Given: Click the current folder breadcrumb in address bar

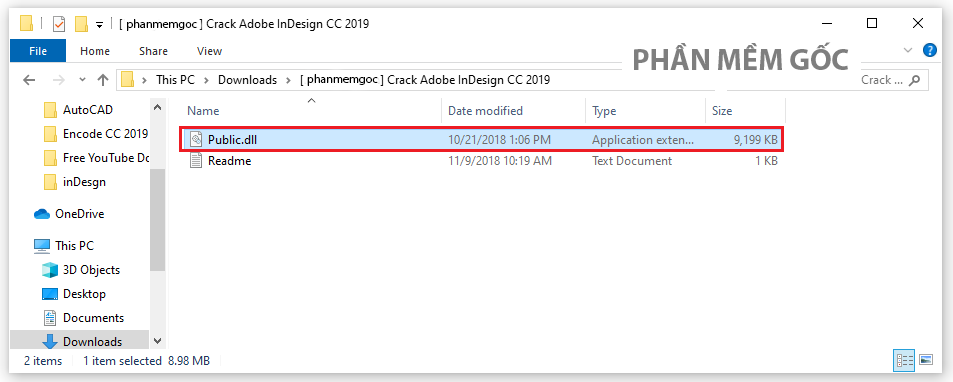Looking at the screenshot, I should pyautogui.click(x=425, y=80).
